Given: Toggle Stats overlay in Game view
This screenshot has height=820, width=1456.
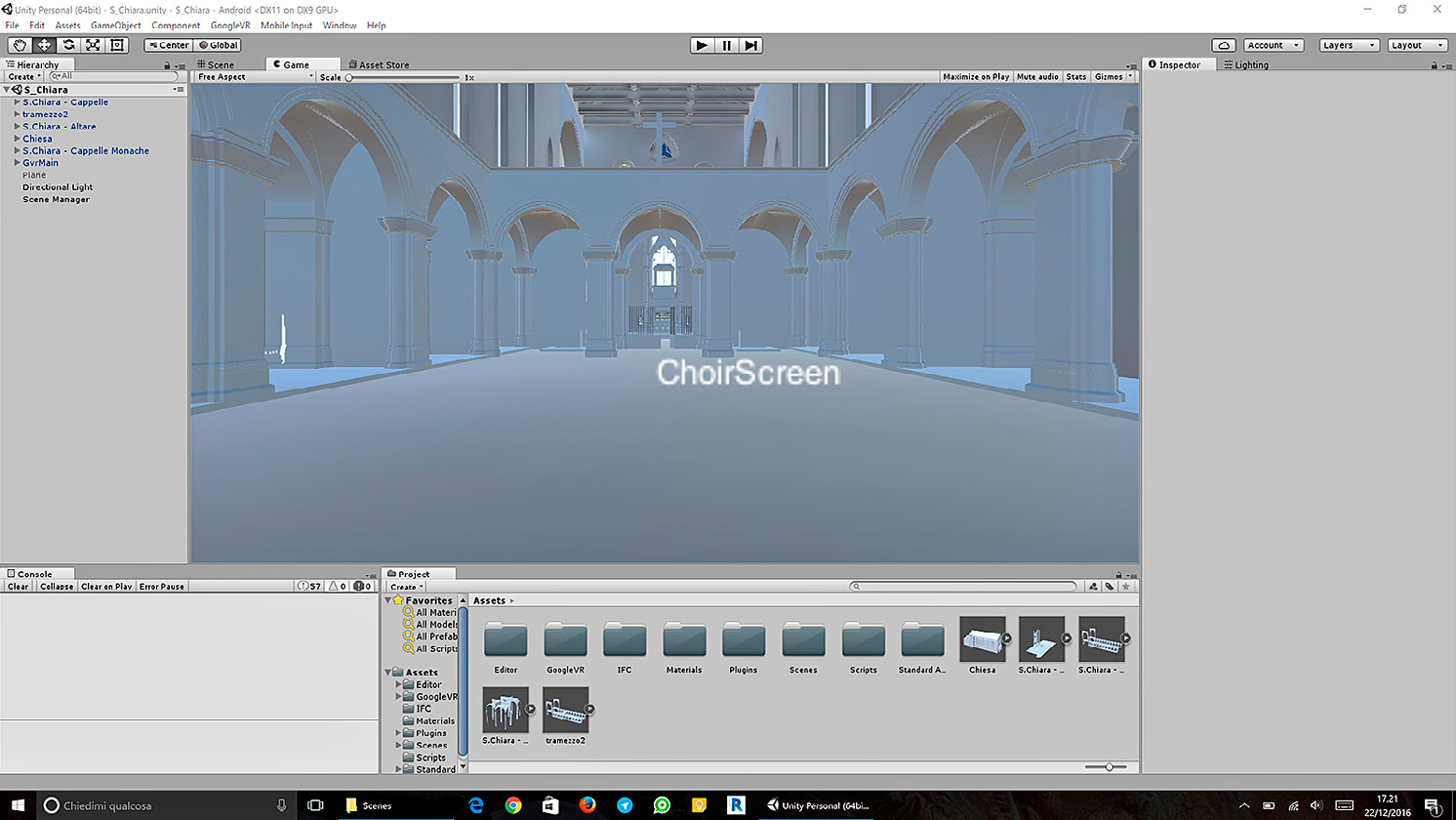Looking at the screenshot, I should [x=1076, y=76].
